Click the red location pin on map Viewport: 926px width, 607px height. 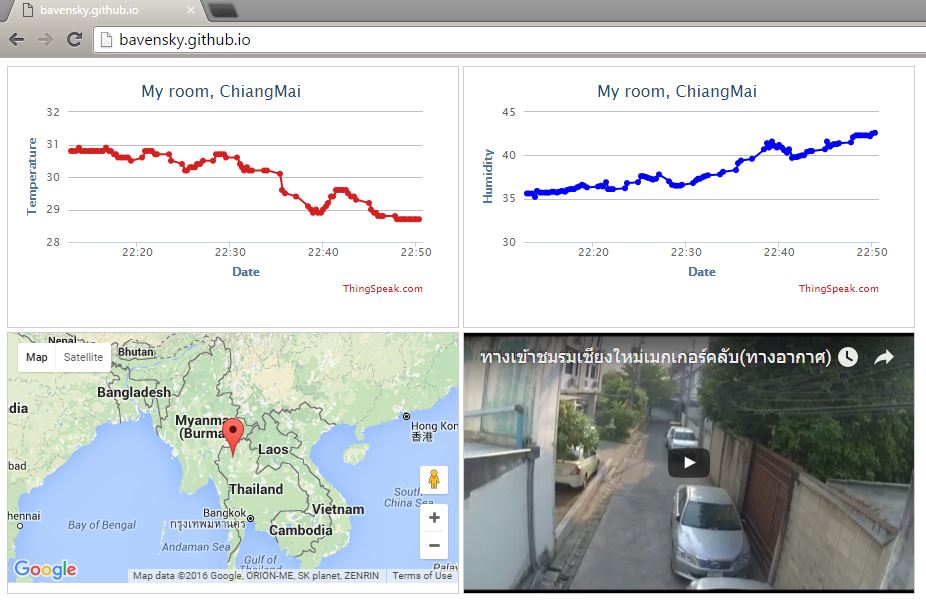pyautogui.click(x=233, y=437)
